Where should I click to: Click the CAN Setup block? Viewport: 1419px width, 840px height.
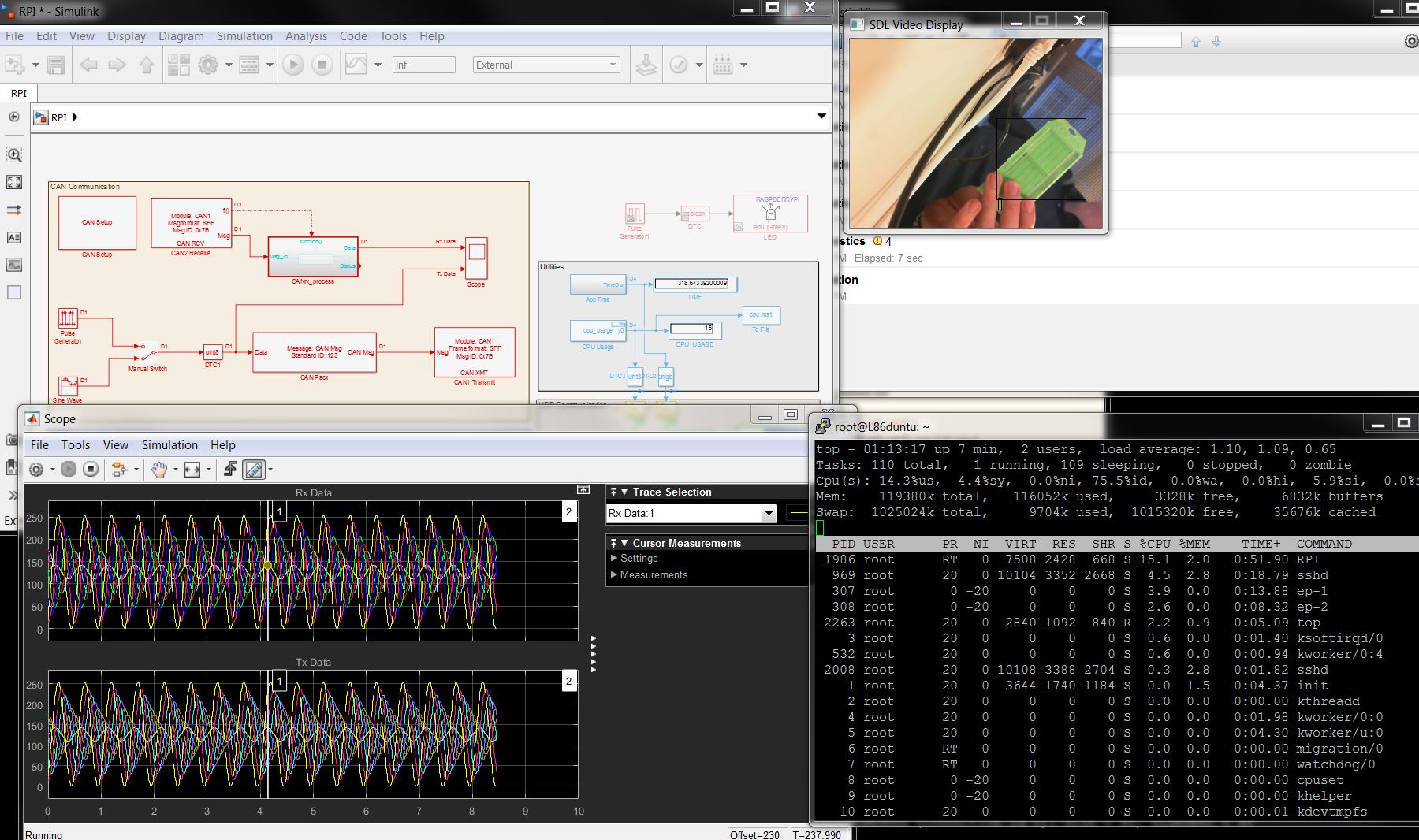(97, 223)
